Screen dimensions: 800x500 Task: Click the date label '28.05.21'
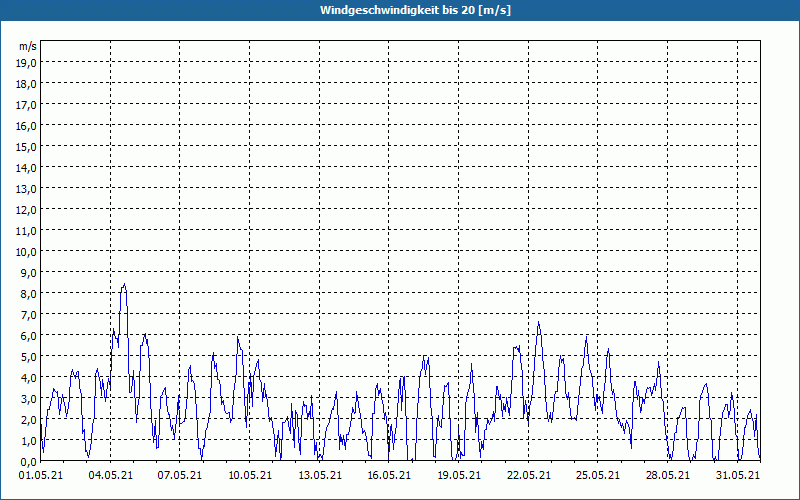[667, 475]
